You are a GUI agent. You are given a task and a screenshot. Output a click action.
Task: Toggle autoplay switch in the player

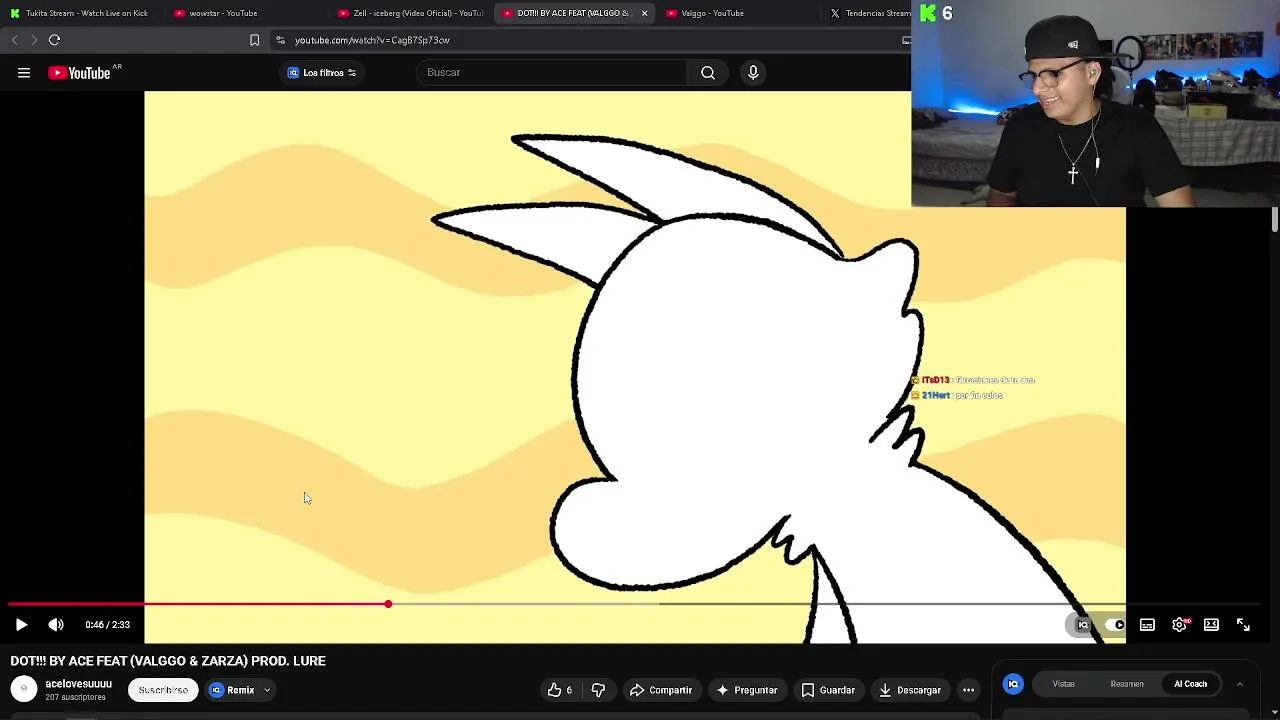(x=1115, y=625)
